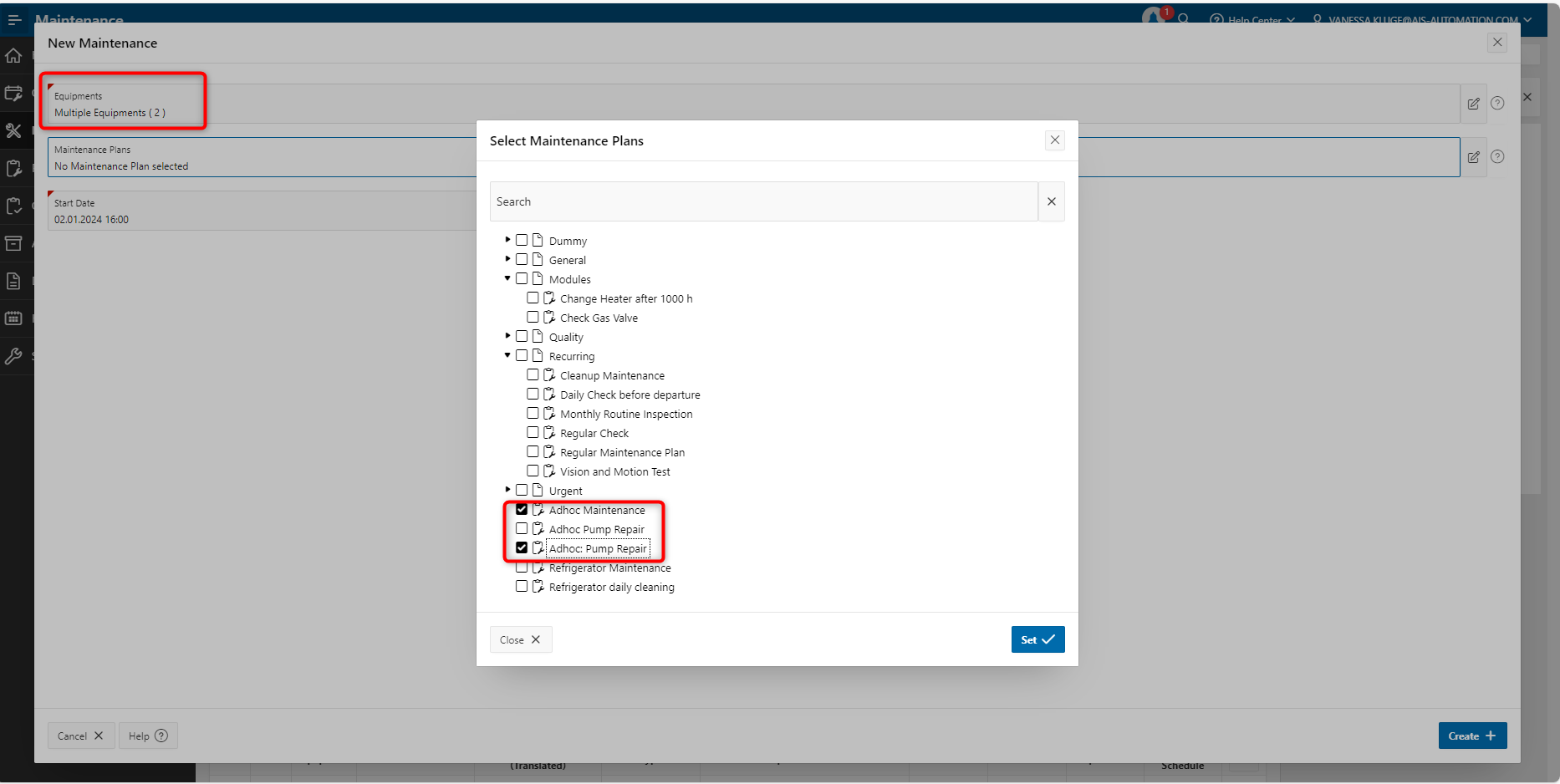The image size is (1560, 784).
Task: Click the edit icon beside Equipments field
Action: click(1473, 104)
